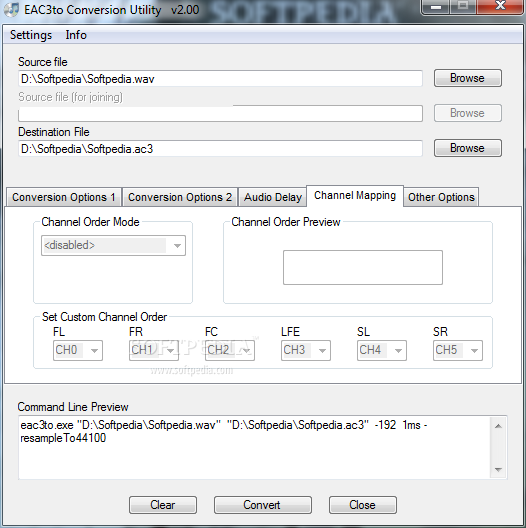Focus the joining source file field
526x528 pixels.
pyautogui.click(x=220, y=113)
